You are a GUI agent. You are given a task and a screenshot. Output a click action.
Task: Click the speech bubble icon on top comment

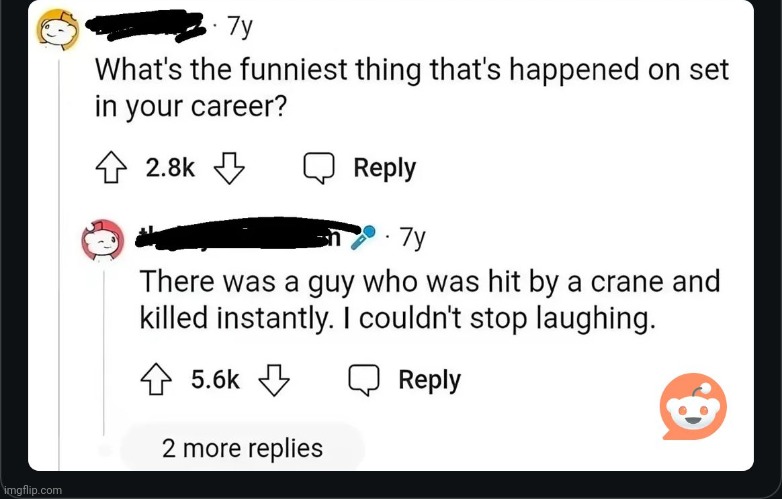point(319,168)
